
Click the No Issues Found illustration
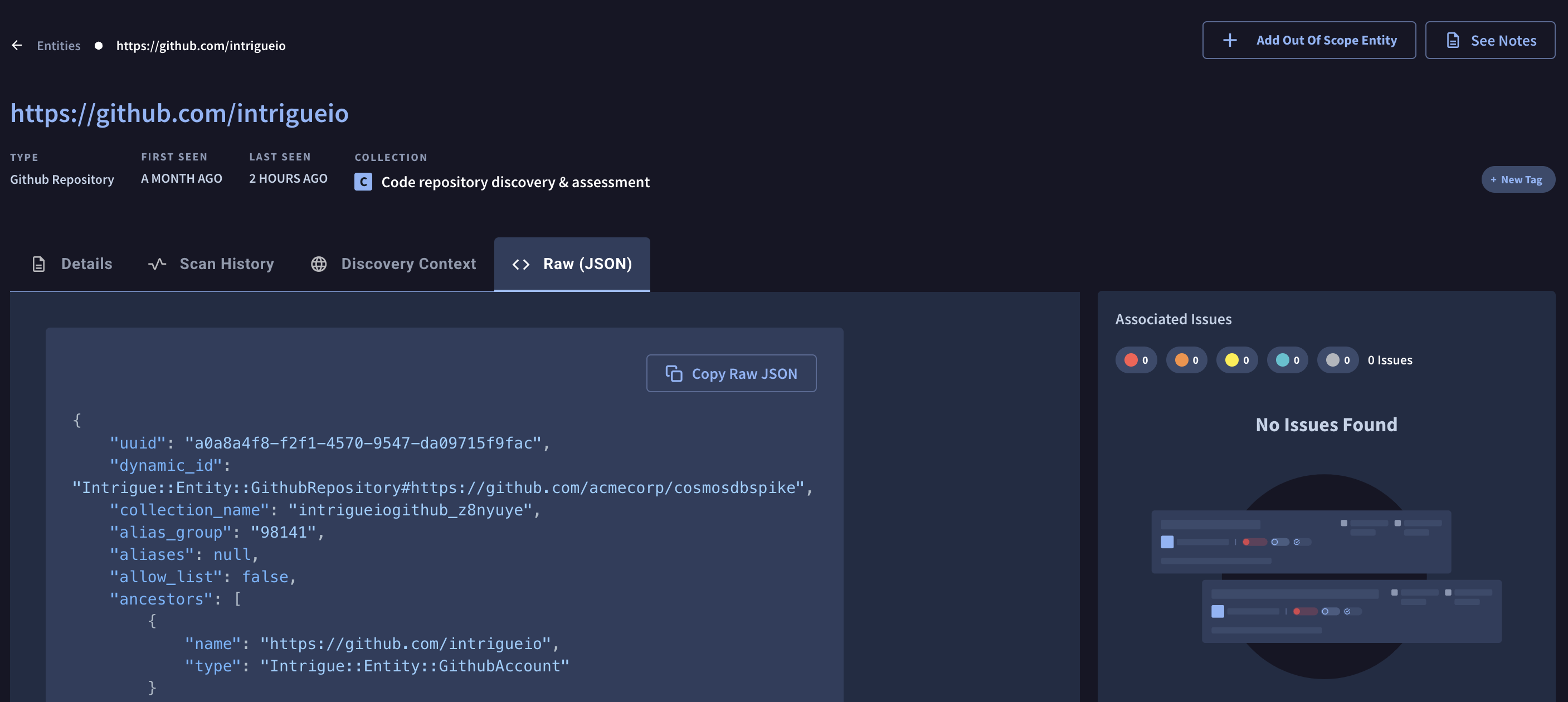click(x=1326, y=576)
